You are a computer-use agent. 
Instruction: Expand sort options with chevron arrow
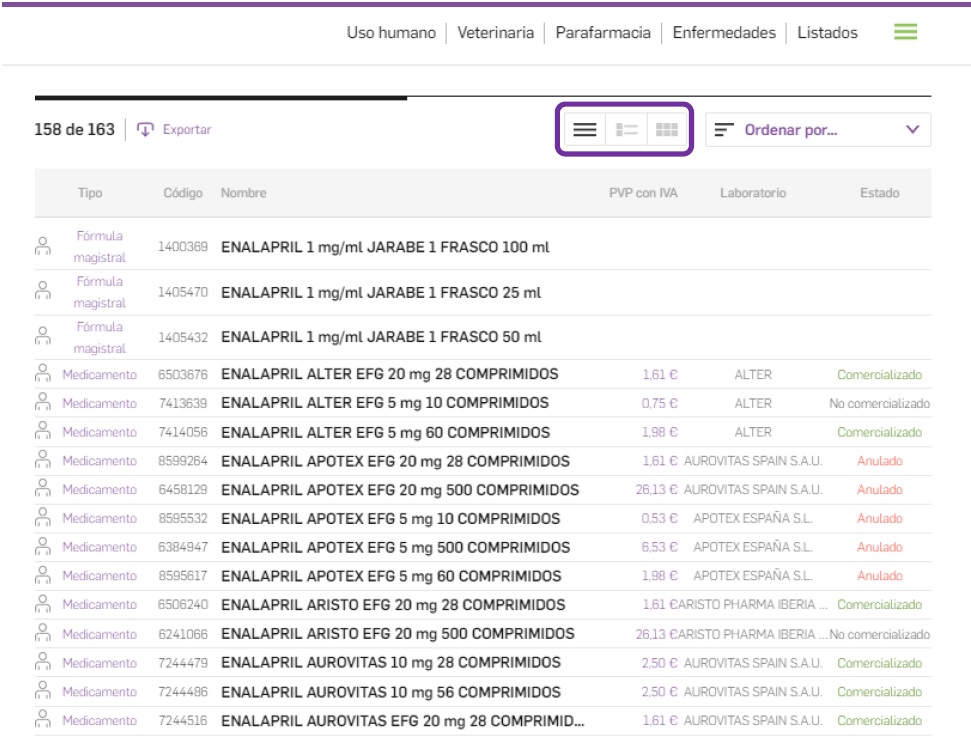[911, 130]
